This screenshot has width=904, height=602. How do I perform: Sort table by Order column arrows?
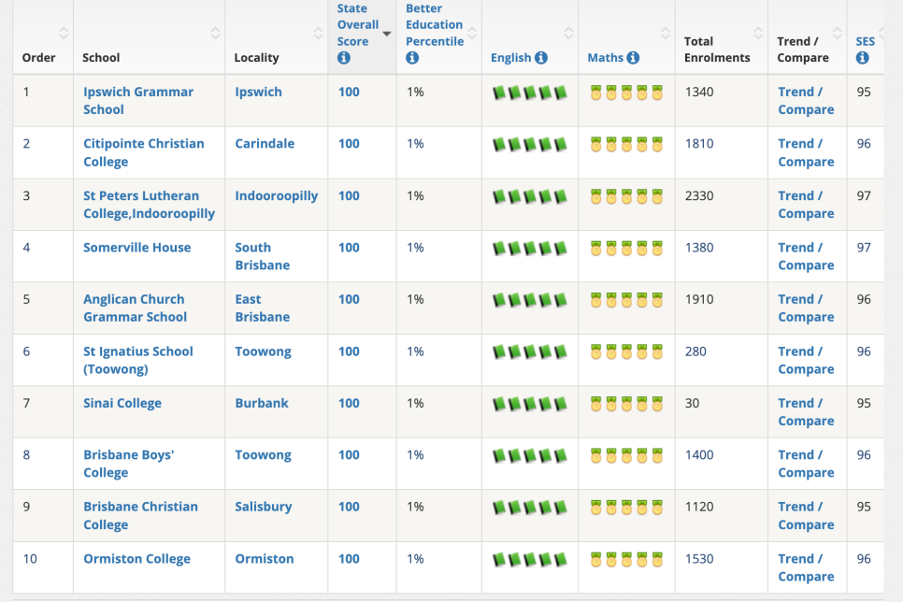click(x=64, y=34)
